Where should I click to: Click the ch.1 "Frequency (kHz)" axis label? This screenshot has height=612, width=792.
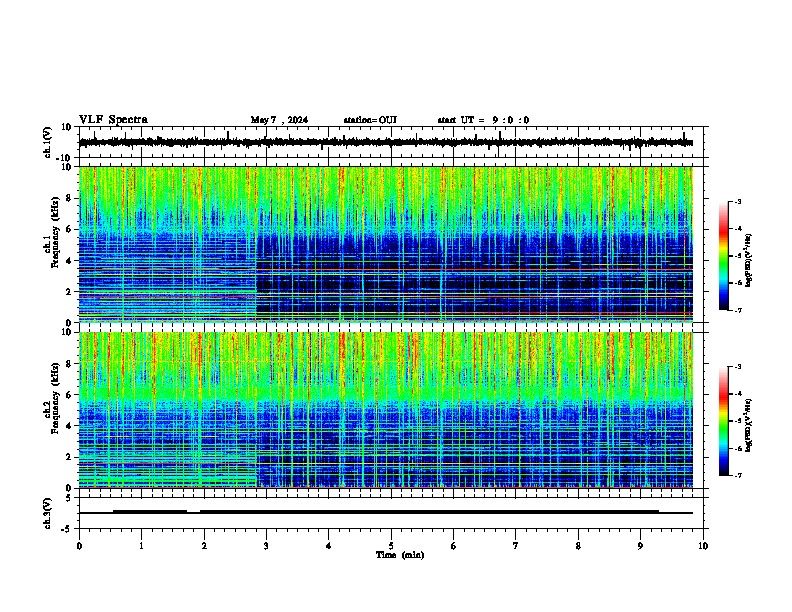pyautogui.click(x=55, y=232)
